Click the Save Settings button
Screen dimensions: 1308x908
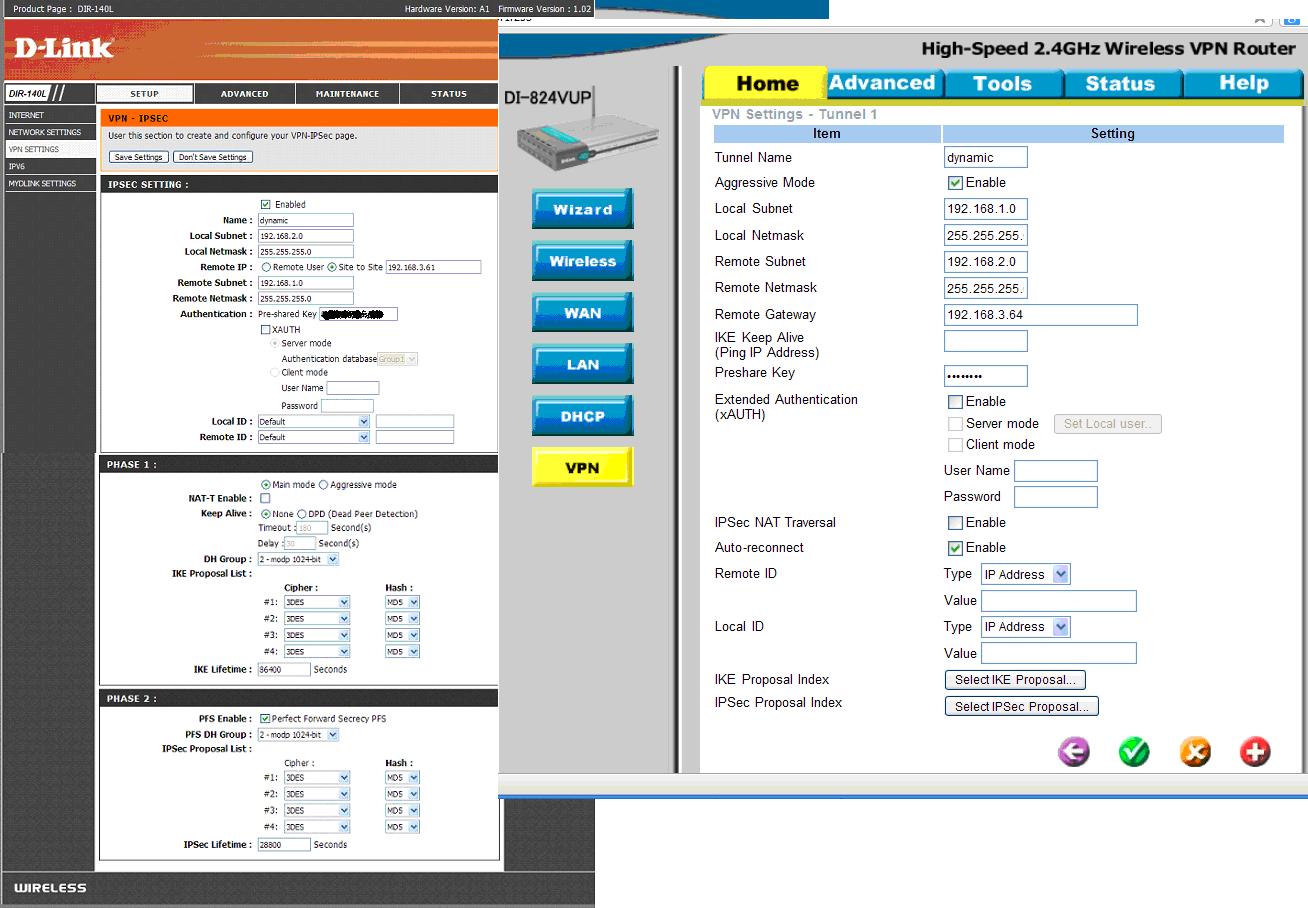138,157
